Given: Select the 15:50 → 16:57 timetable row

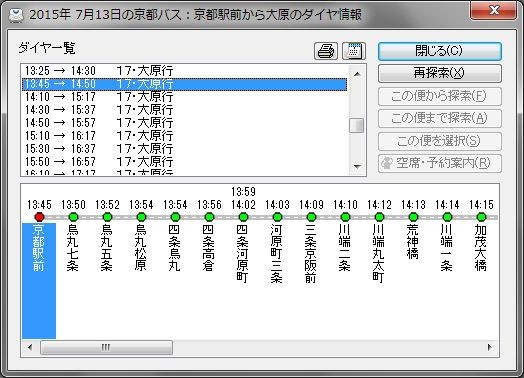Looking at the screenshot, I should pos(184,162).
